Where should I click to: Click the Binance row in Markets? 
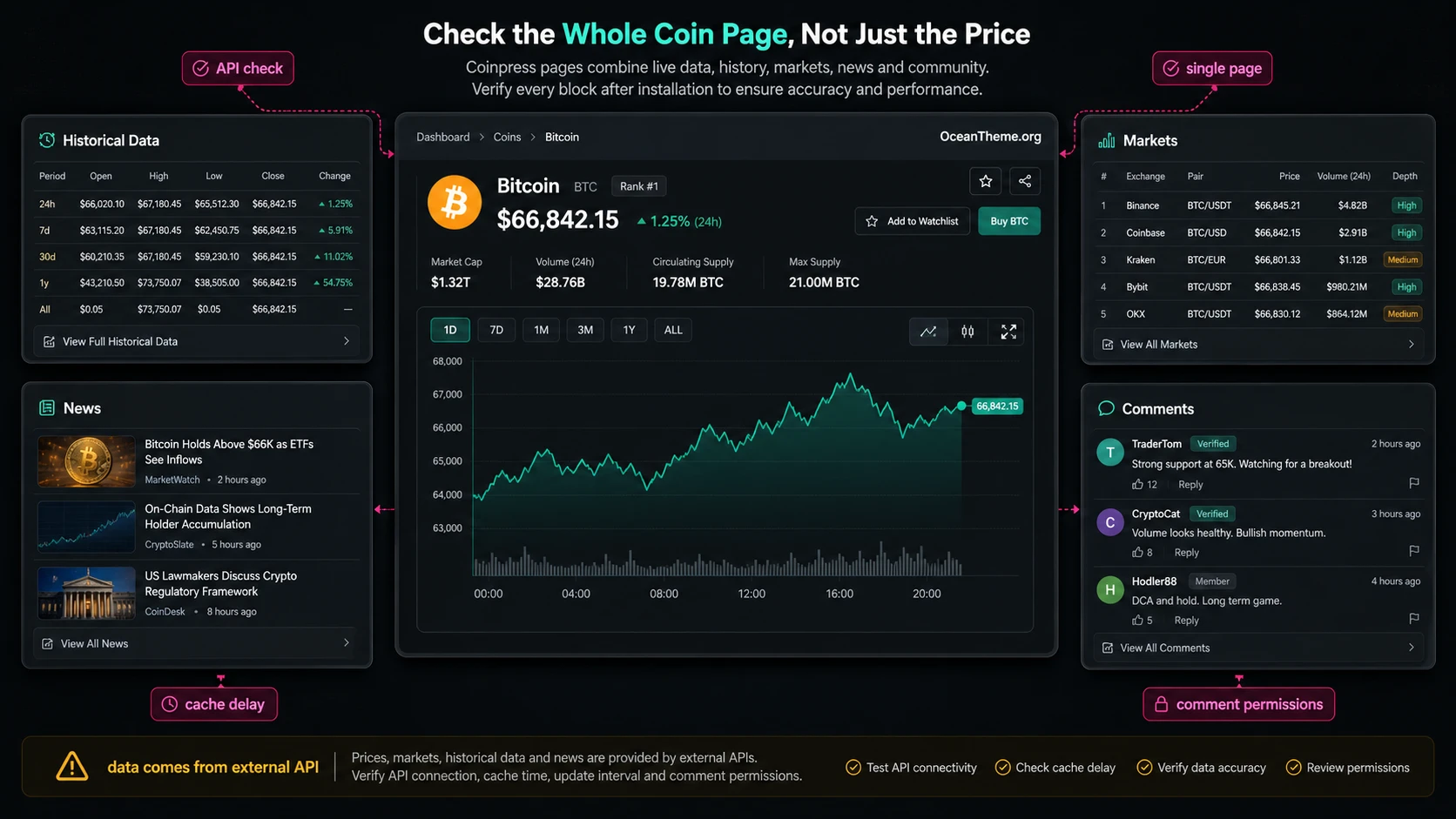1258,205
